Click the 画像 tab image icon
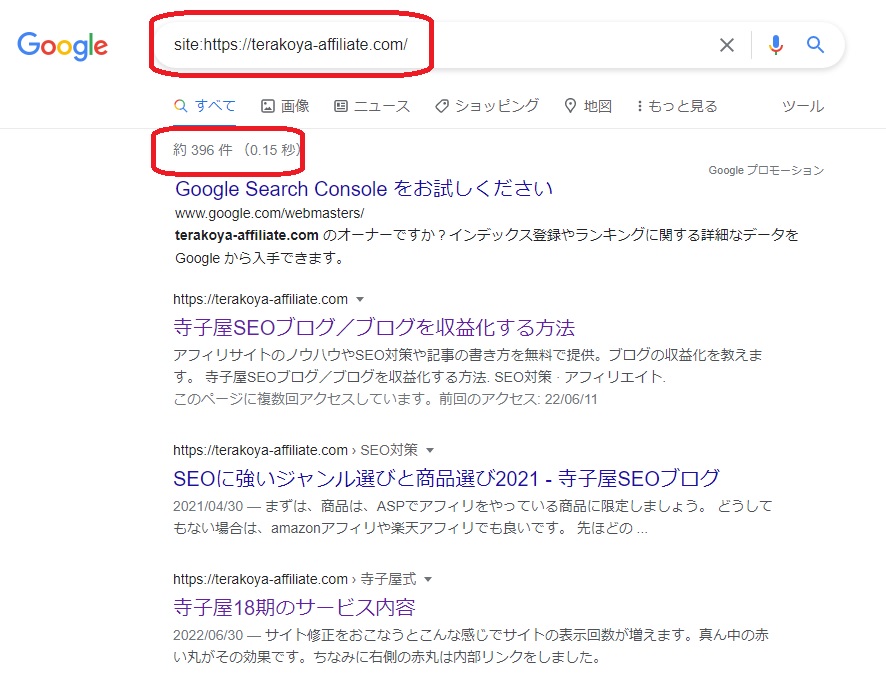Screen dimensions: 886x679 (x=267, y=106)
